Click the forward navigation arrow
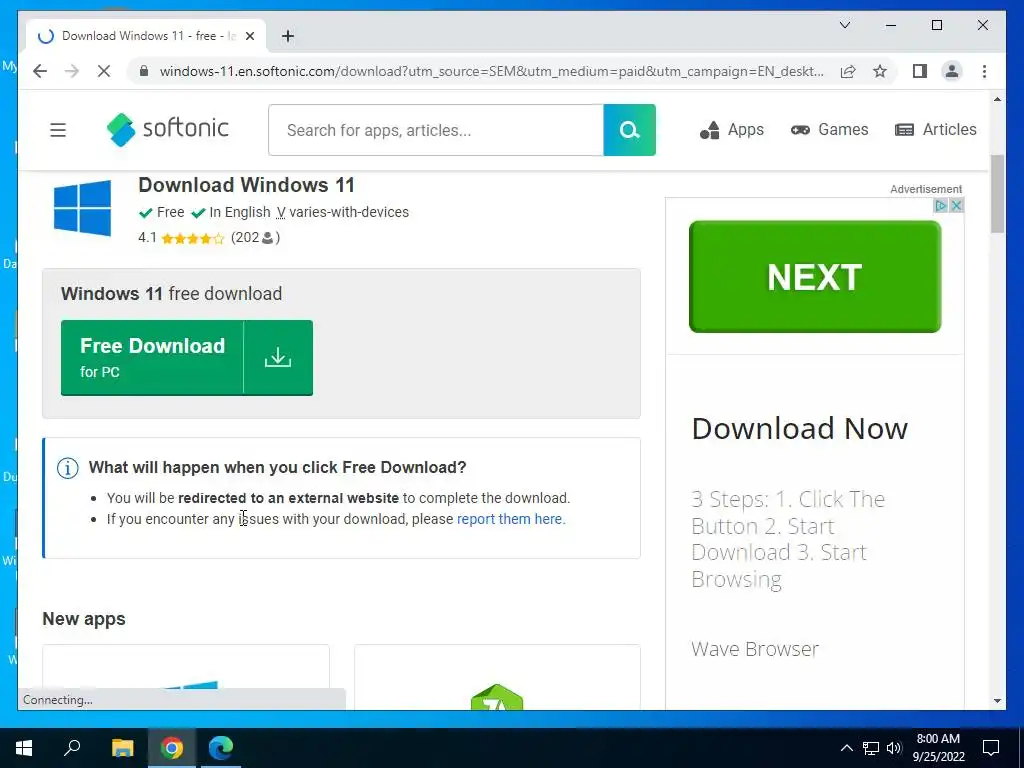 coord(72,71)
